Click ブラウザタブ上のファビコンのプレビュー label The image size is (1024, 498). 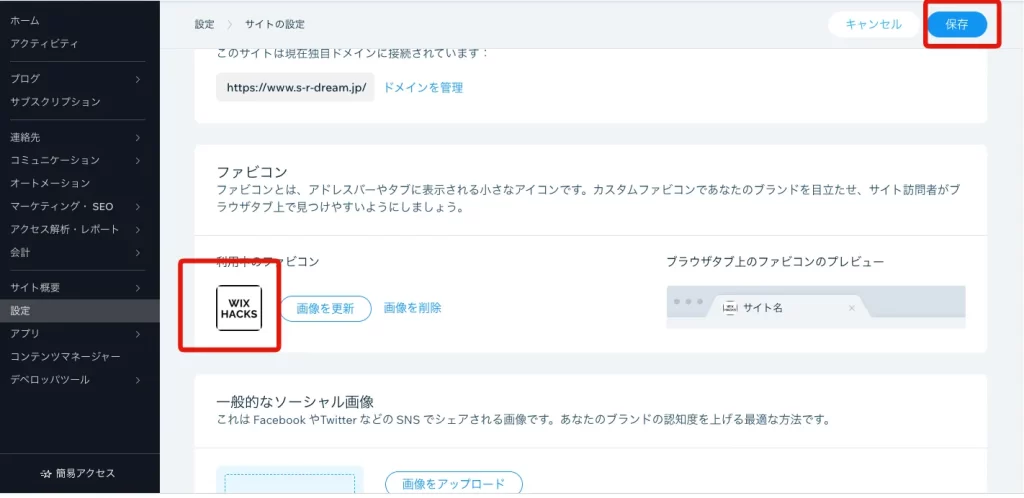point(775,262)
